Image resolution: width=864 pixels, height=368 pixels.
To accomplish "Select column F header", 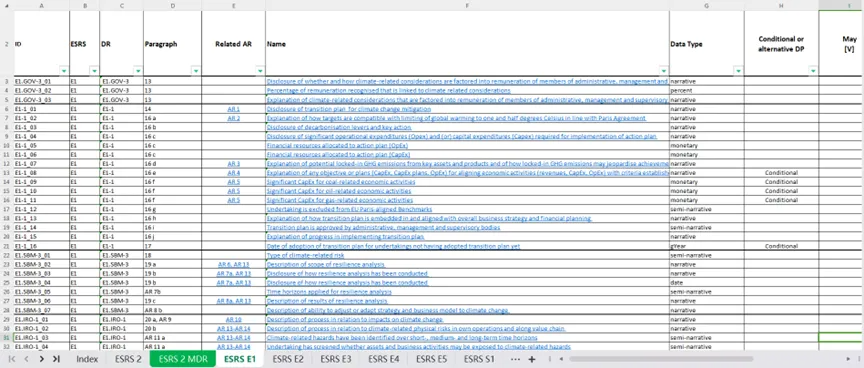I will [467, 5].
